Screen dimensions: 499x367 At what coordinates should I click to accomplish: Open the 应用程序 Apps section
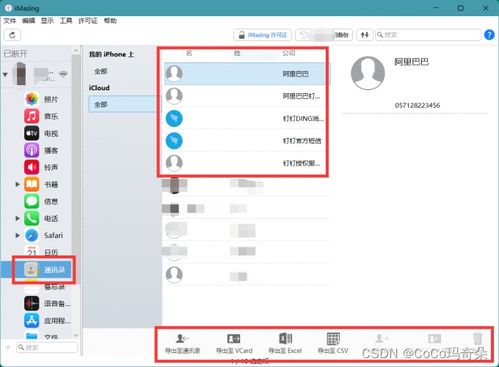pyautogui.click(x=47, y=320)
